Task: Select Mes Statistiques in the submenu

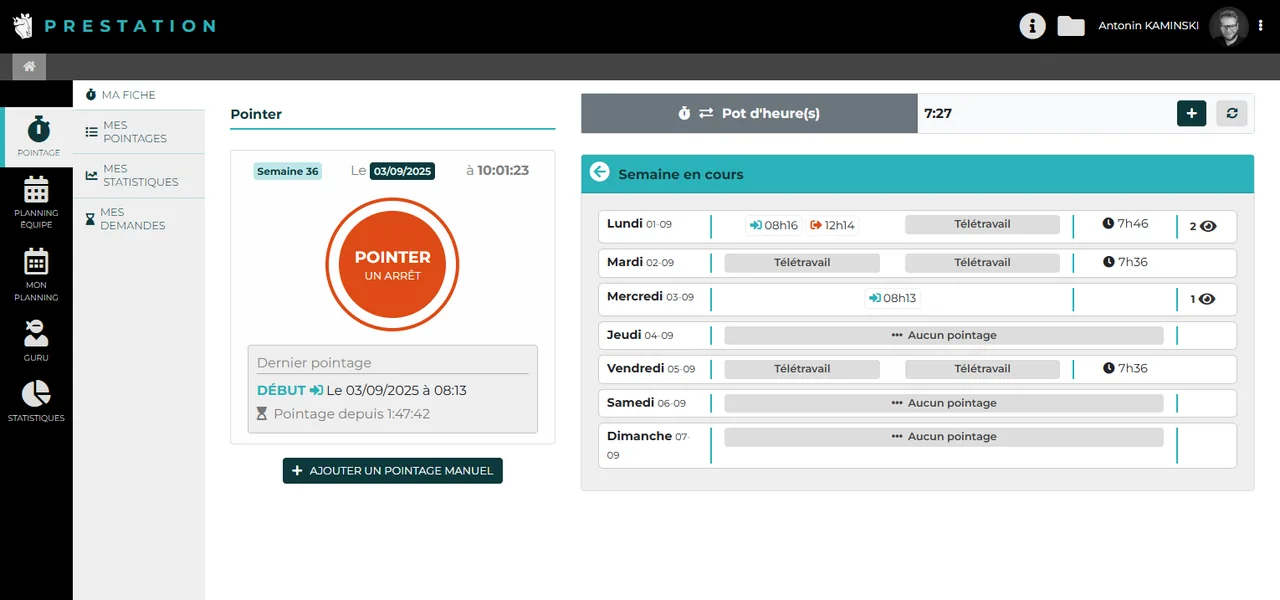Action: coord(139,176)
